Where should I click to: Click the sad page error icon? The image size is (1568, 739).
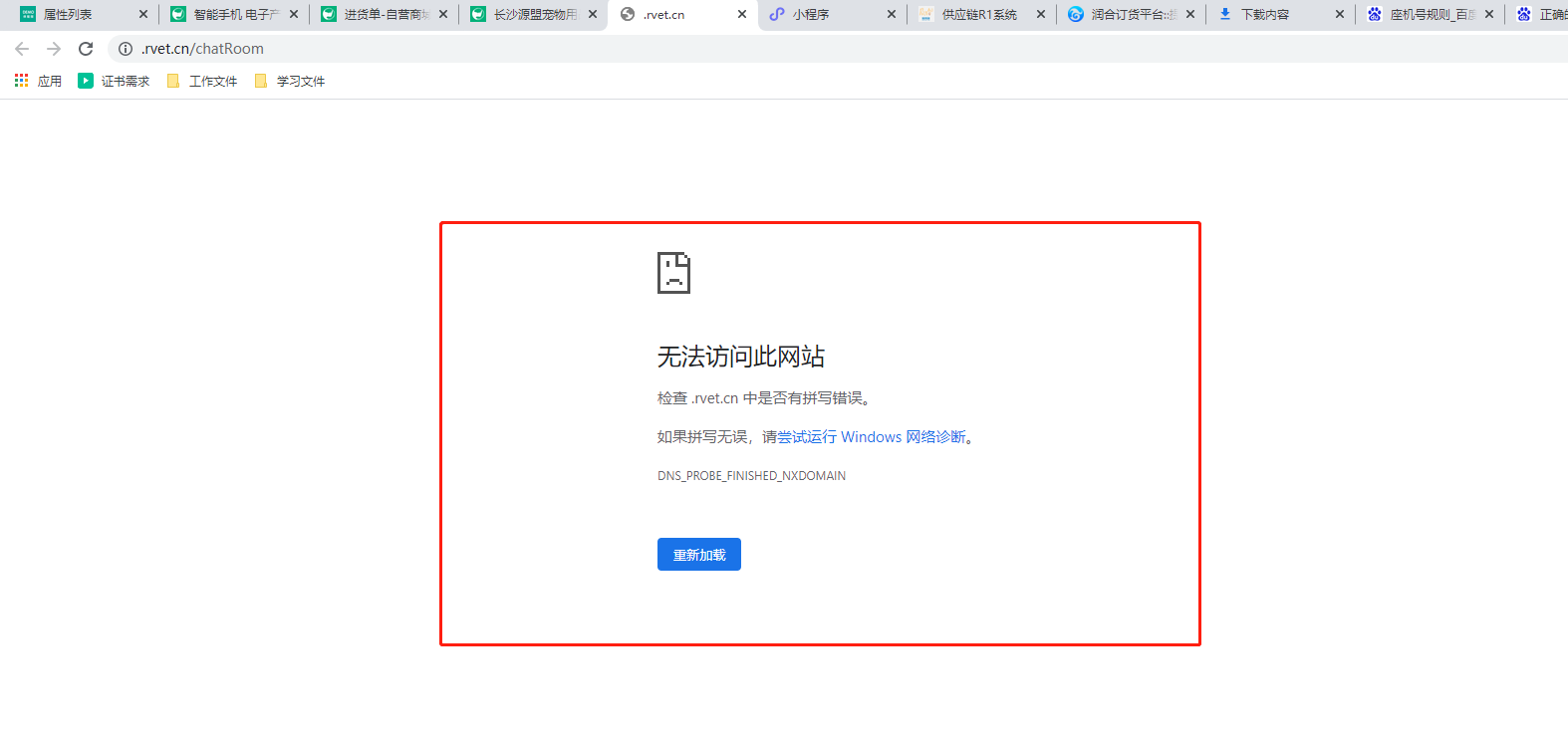tap(673, 273)
